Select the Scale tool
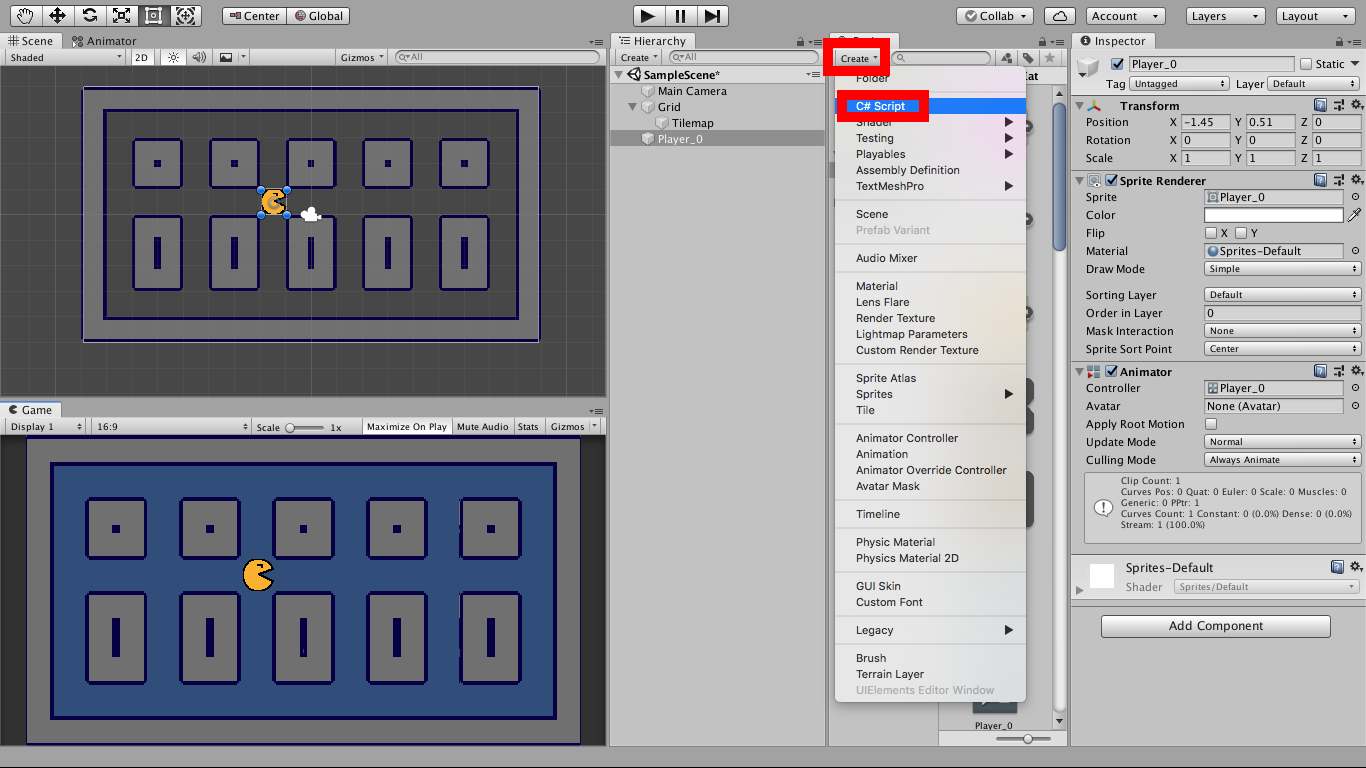This screenshot has height=768, width=1366. (x=121, y=16)
